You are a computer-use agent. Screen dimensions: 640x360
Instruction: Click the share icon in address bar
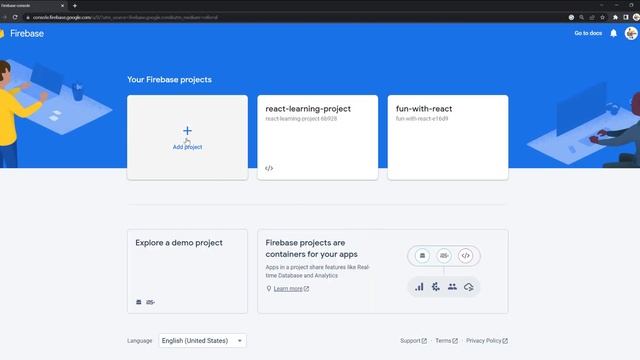point(592,17)
